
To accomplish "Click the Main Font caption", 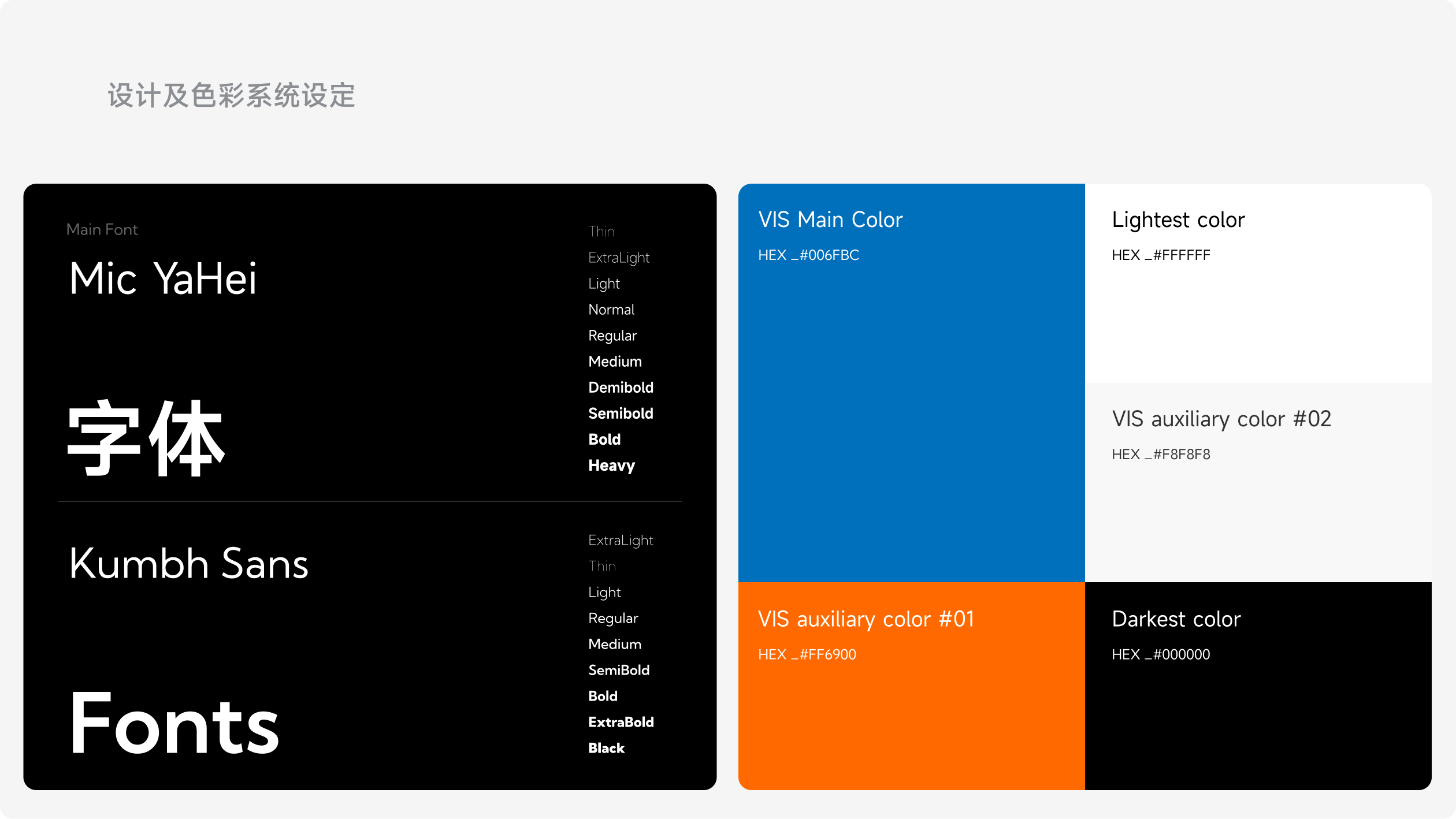I will 102,229.
